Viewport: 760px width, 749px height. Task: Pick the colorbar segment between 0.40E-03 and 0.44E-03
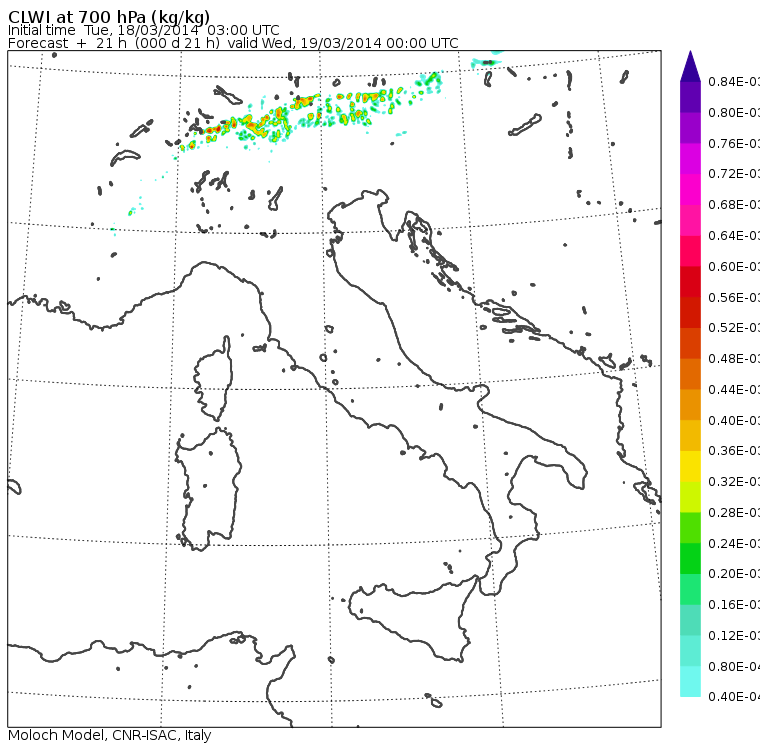[690, 405]
